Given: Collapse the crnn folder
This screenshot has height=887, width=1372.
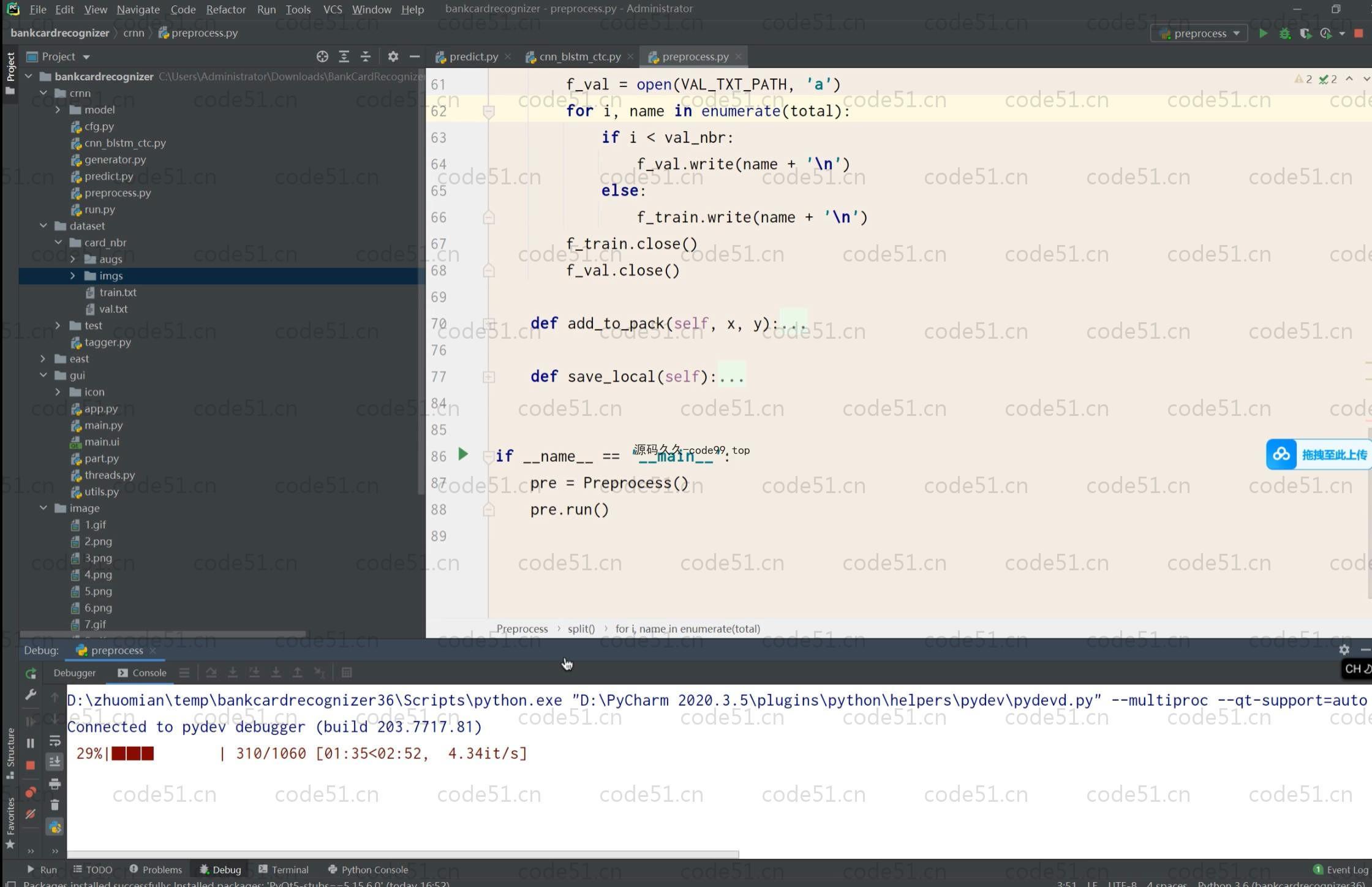Looking at the screenshot, I should 43,93.
